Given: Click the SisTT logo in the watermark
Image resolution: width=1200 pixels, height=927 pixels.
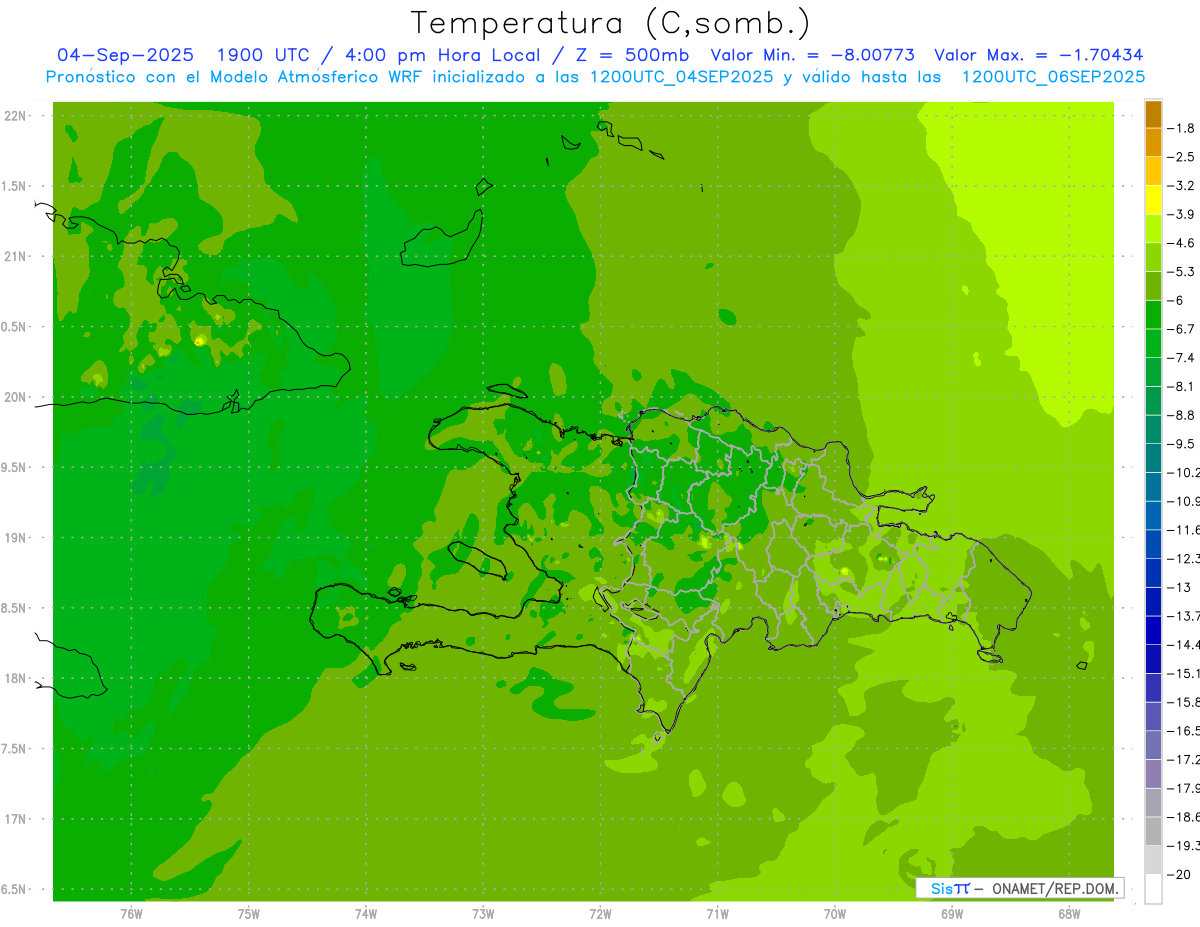Looking at the screenshot, I should (x=949, y=888).
